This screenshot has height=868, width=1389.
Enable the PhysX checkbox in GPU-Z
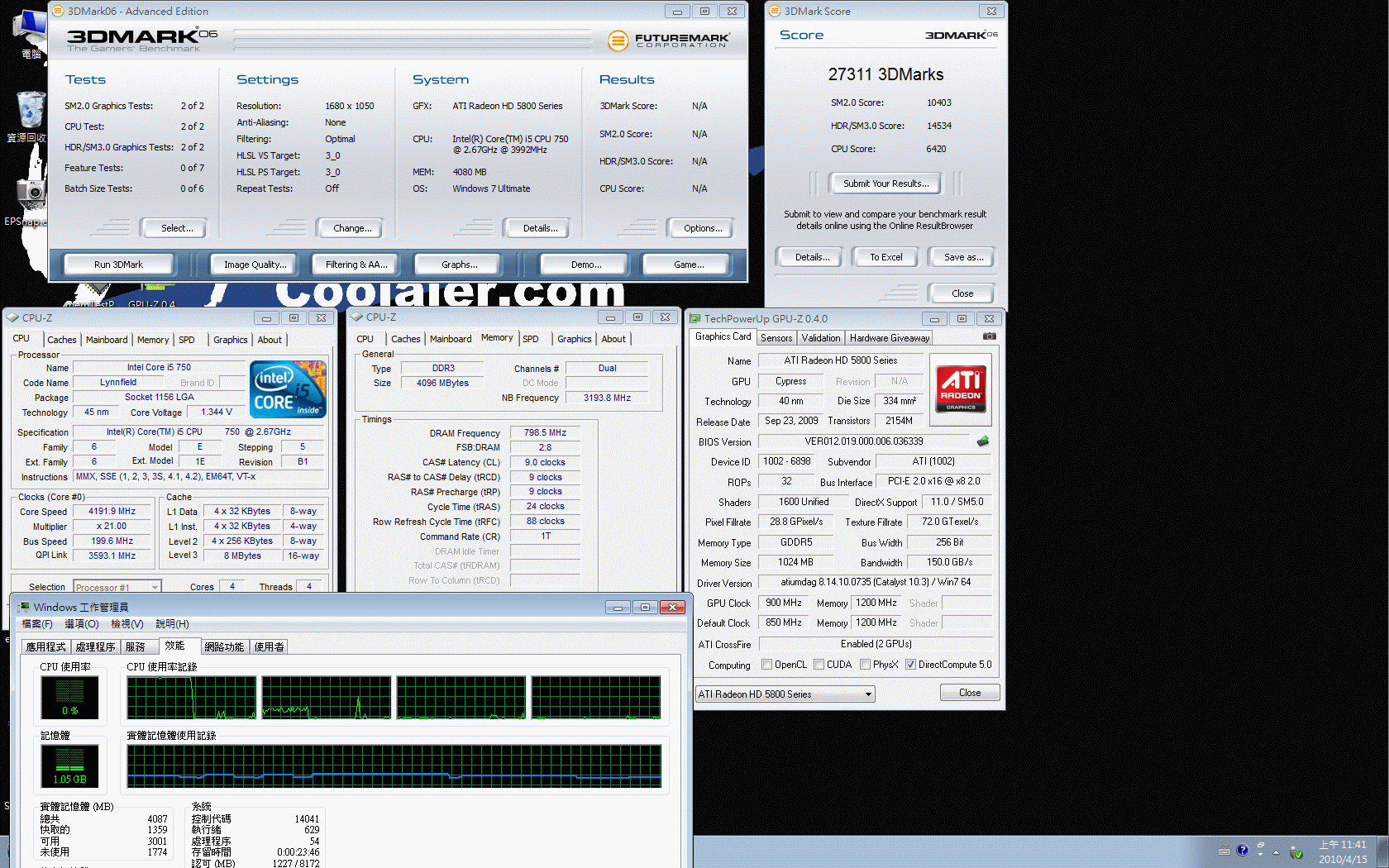866,665
